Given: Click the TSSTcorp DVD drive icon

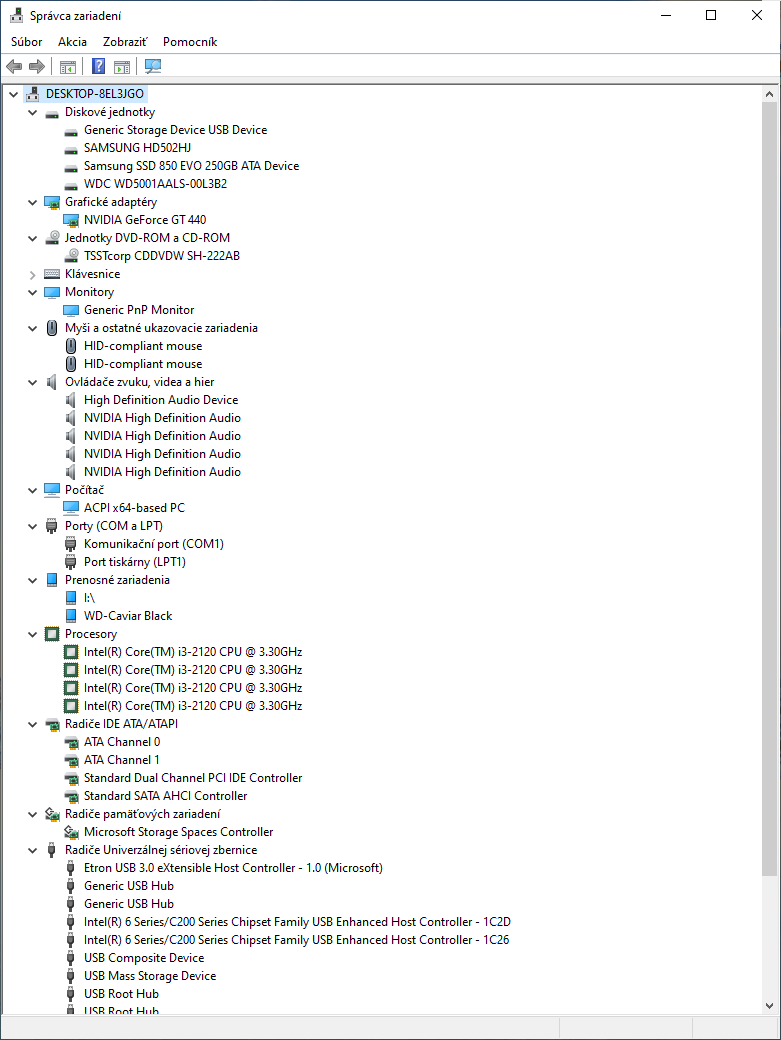Looking at the screenshot, I should coord(71,256).
